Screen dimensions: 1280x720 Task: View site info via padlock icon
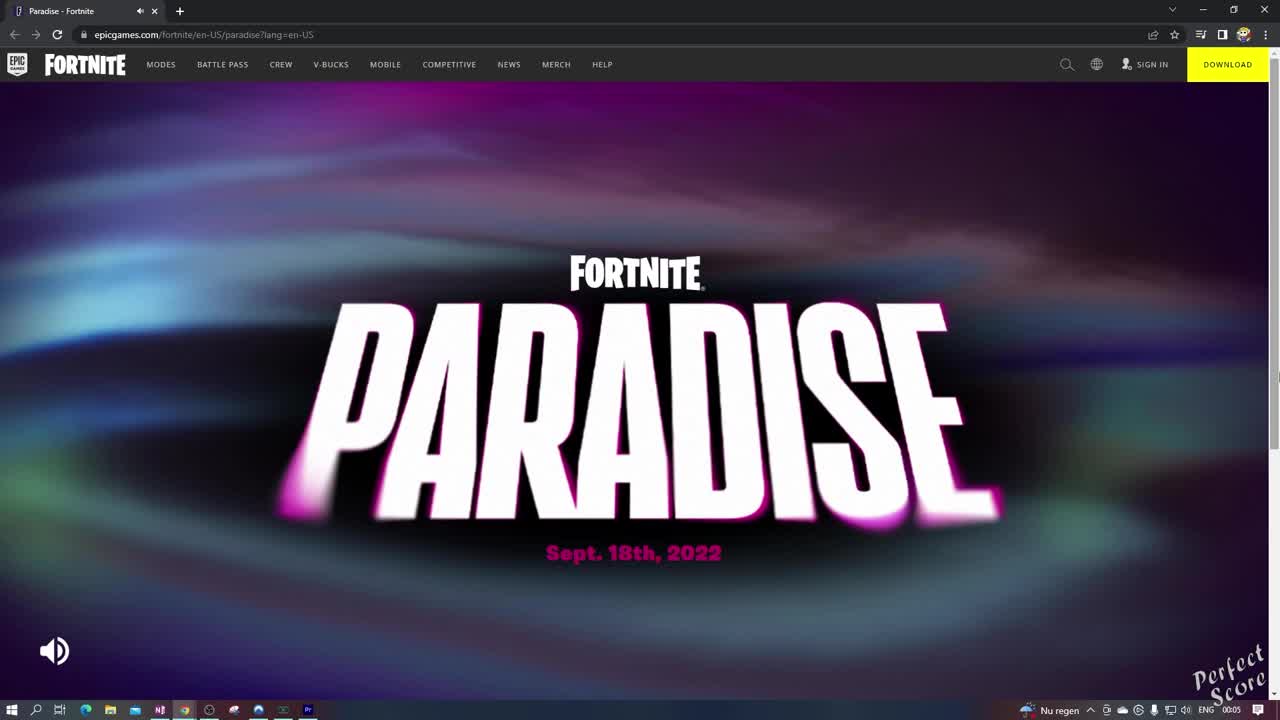tap(84, 35)
